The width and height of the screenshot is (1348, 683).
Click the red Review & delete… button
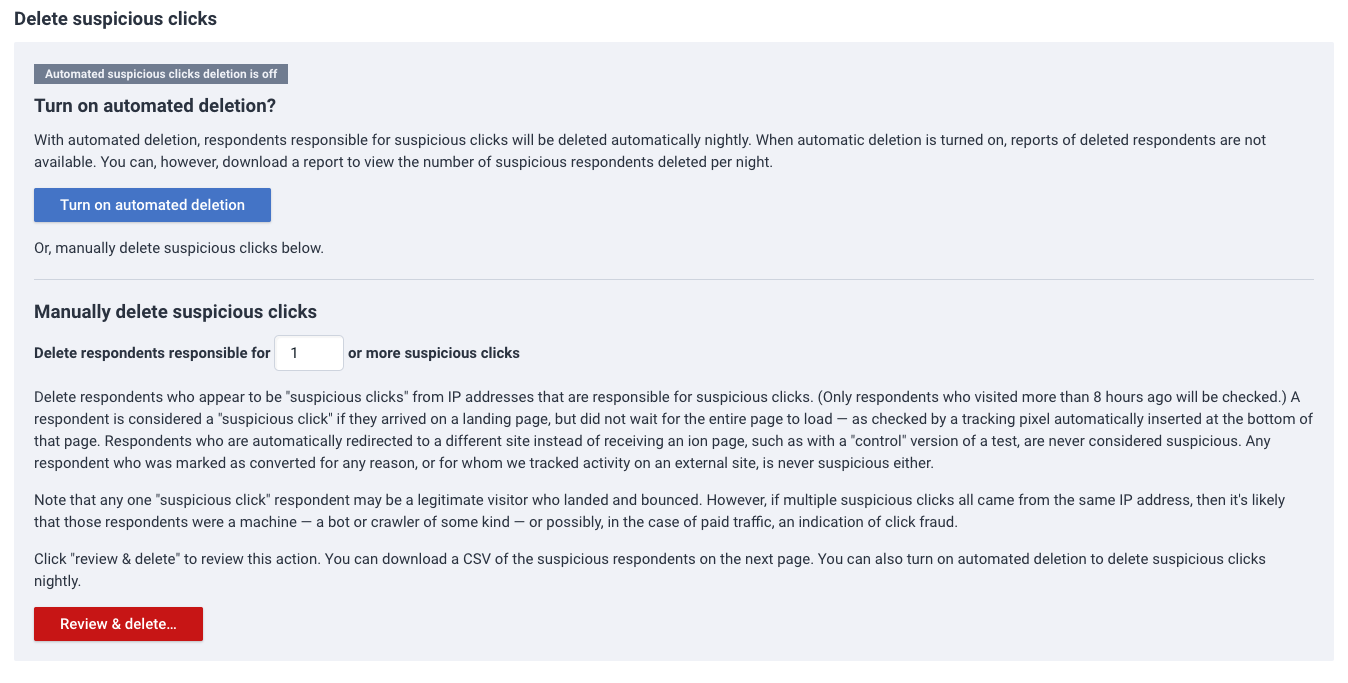pyautogui.click(x=118, y=624)
